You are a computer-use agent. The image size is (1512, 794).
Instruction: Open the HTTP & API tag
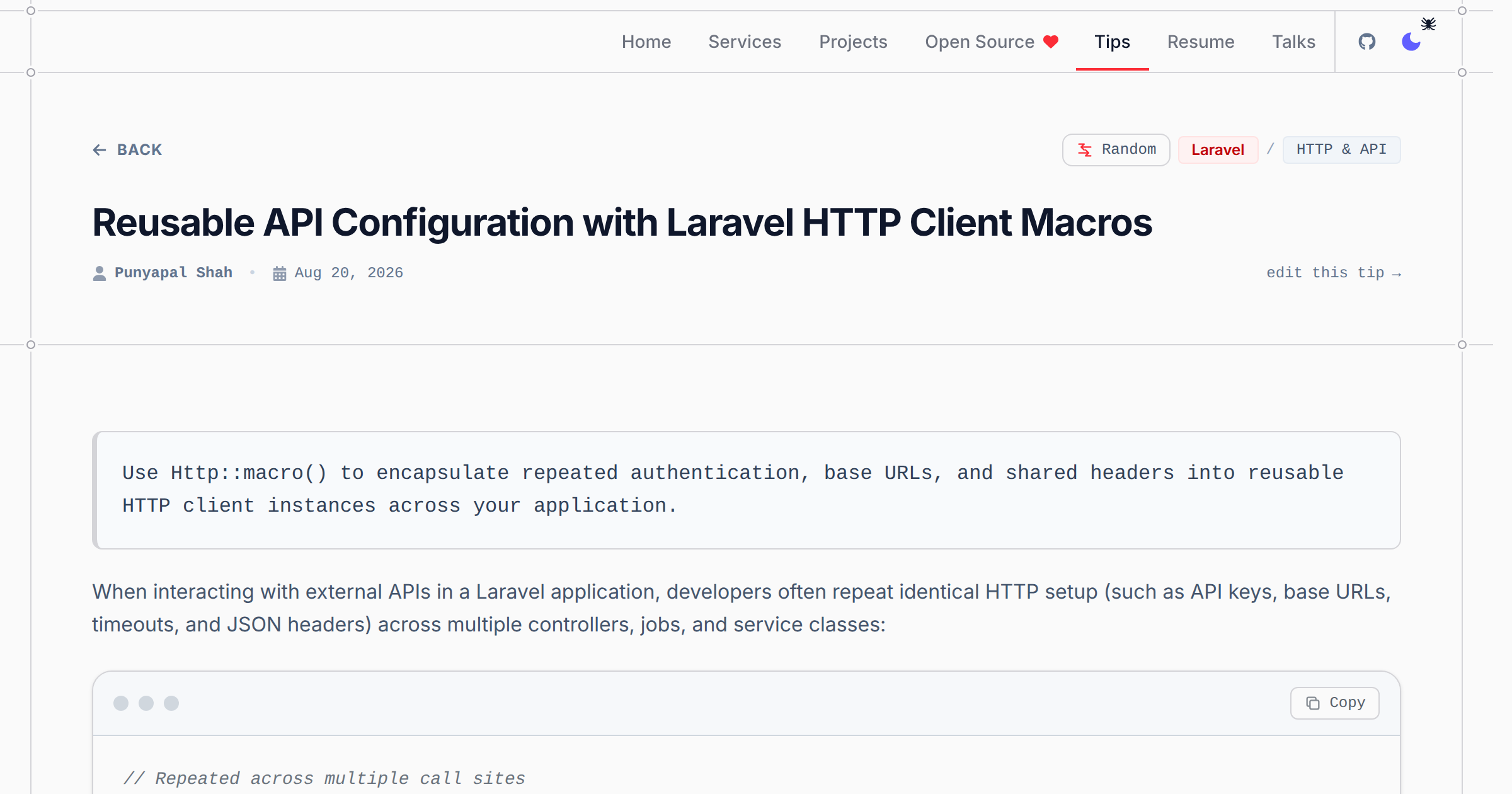(x=1341, y=149)
